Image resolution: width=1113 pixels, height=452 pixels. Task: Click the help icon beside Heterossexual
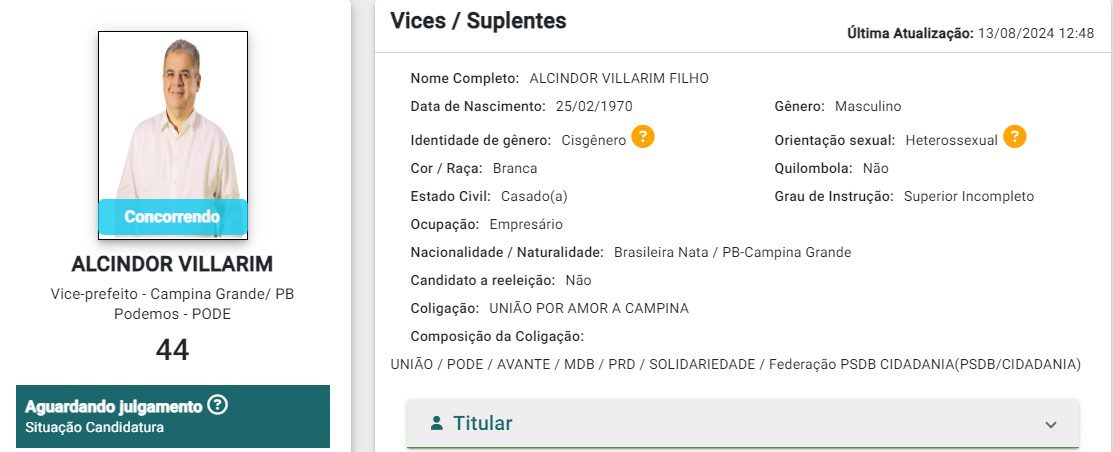1015,137
